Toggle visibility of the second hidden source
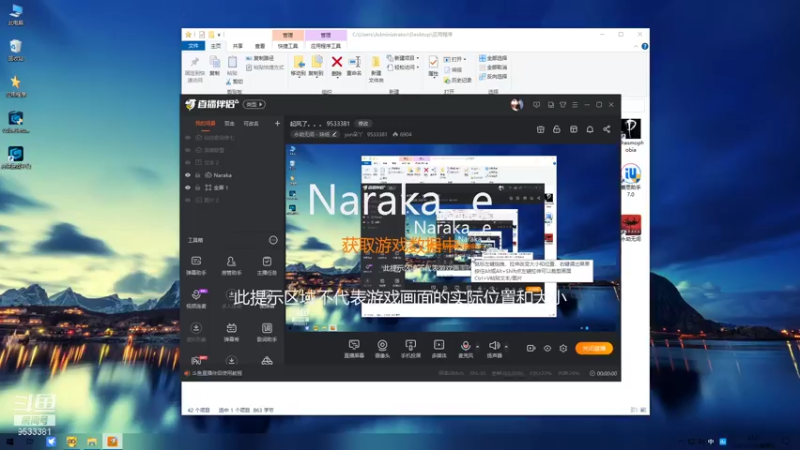Viewport: 800px width, 450px height. click(188, 151)
